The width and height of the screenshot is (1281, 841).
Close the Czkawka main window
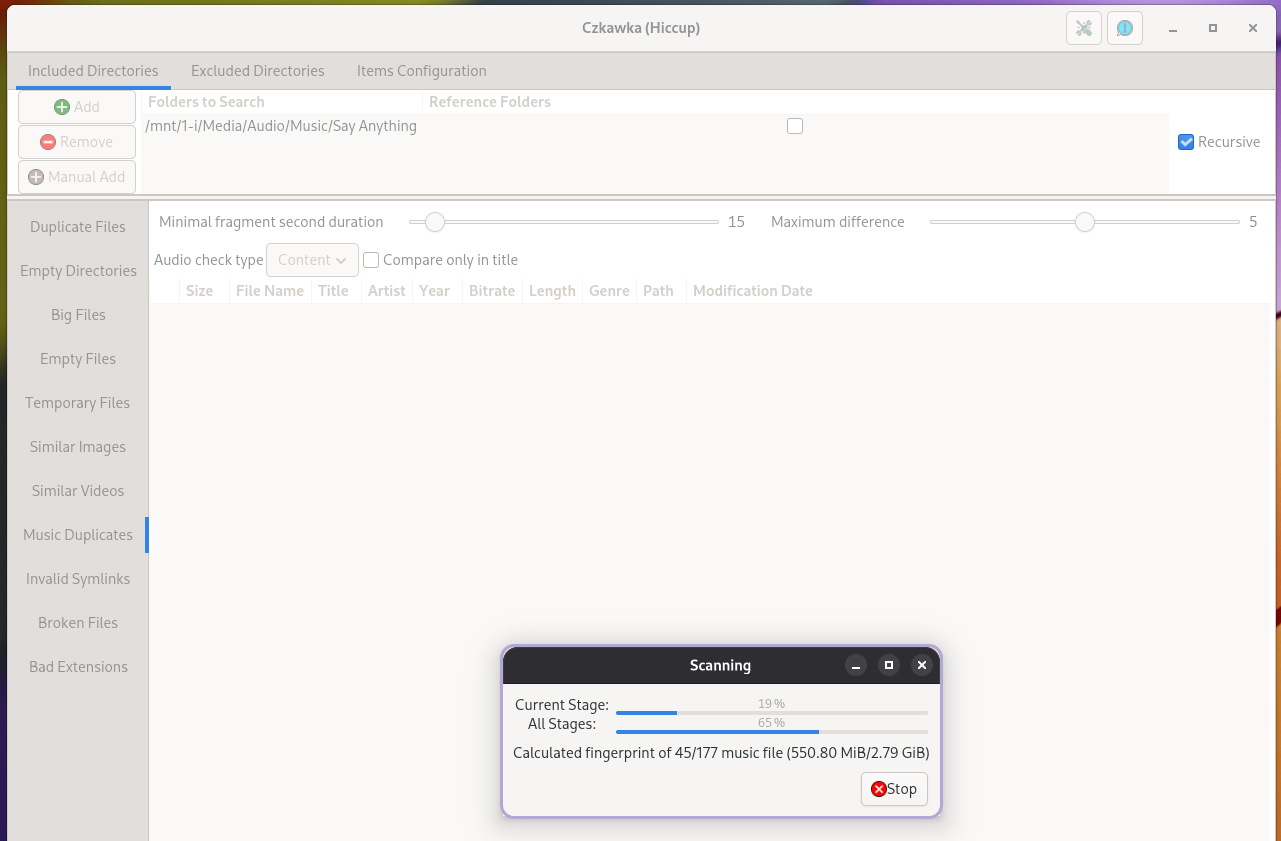[1253, 28]
